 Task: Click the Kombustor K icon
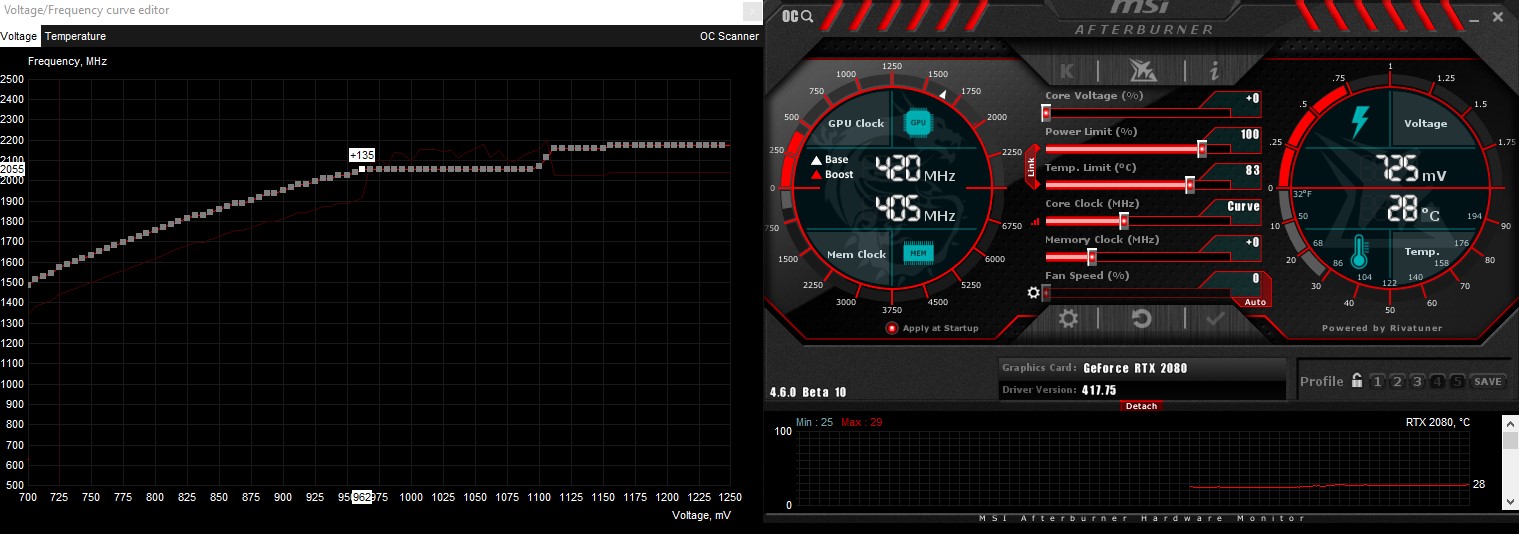coord(1067,70)
